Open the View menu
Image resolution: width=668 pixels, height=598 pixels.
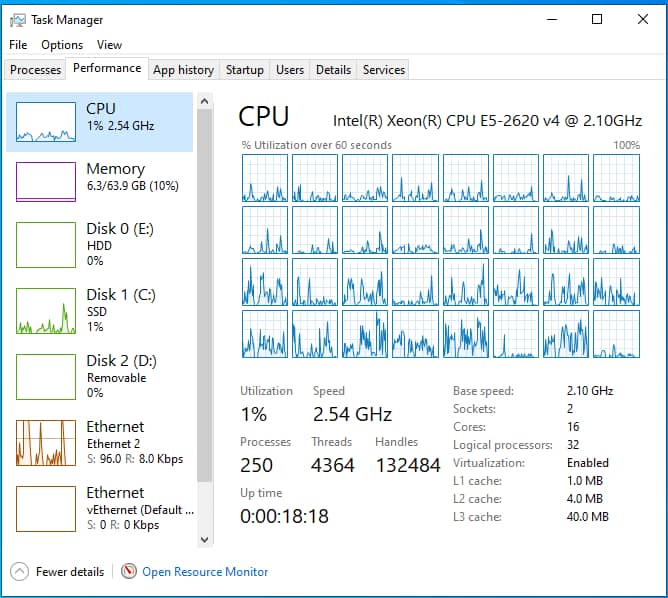(x=109, y=45)
